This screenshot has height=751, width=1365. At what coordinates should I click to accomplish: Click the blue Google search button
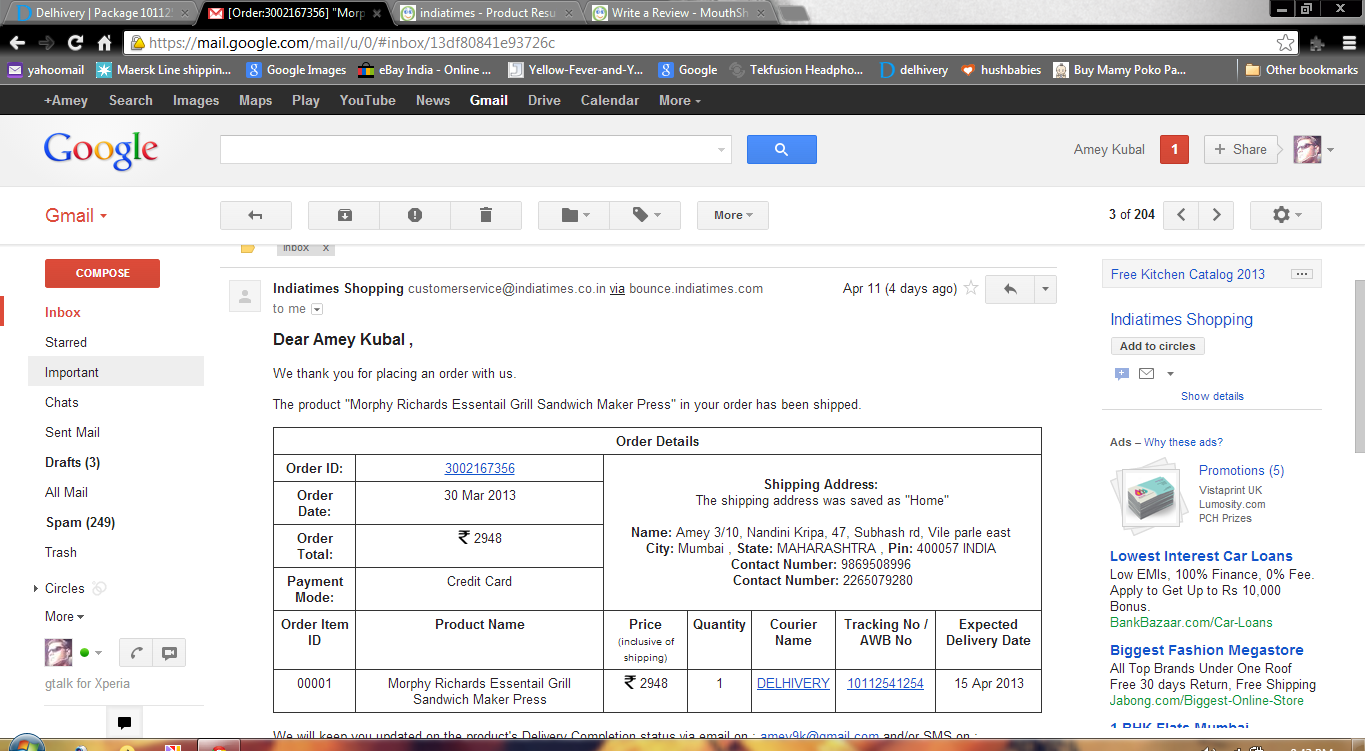(781, 149)
